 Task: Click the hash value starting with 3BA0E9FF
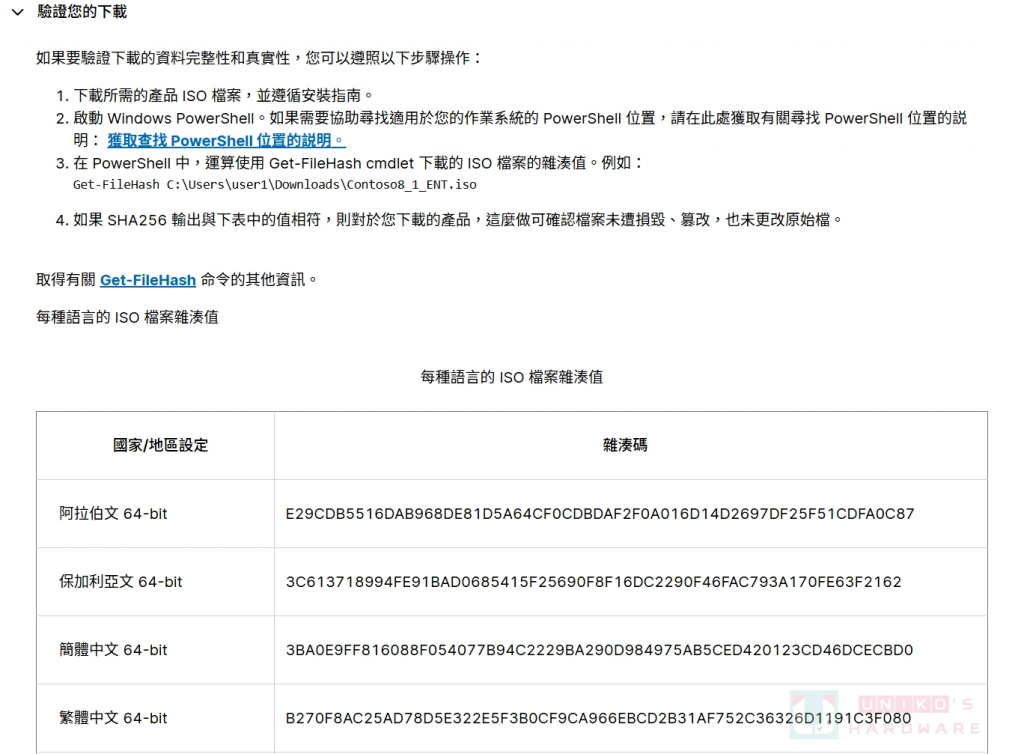(599, 650)
